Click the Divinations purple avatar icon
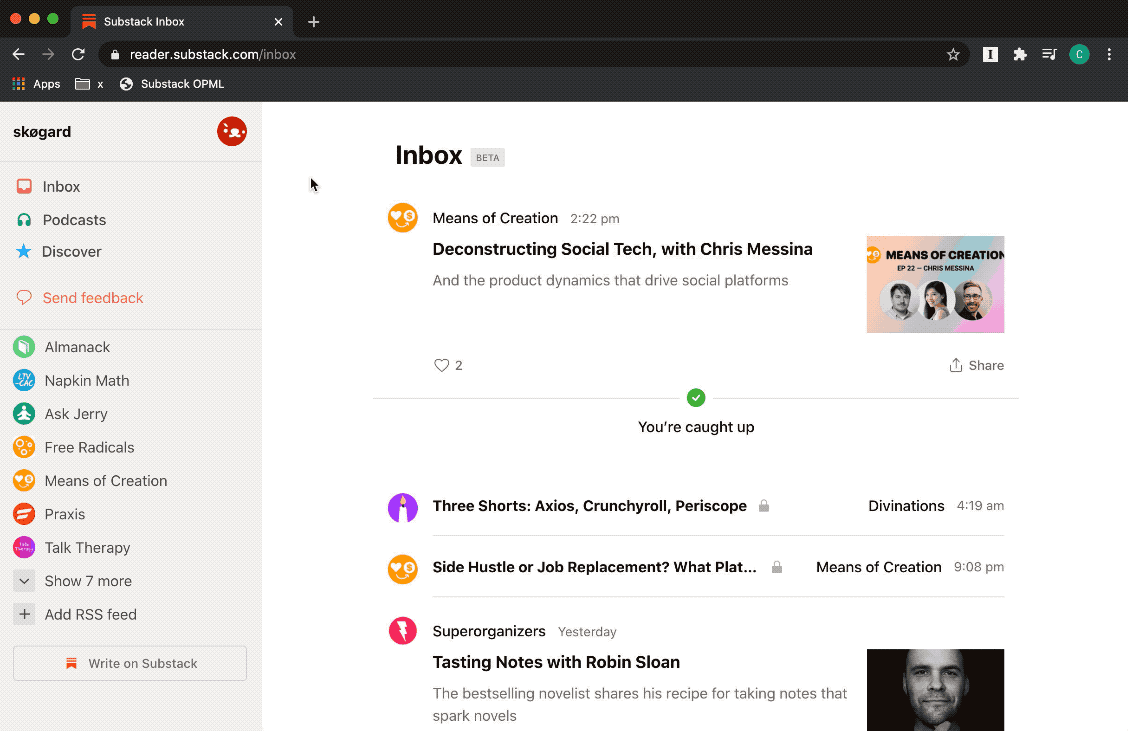 pyautogui.click(x=402, y=508)
